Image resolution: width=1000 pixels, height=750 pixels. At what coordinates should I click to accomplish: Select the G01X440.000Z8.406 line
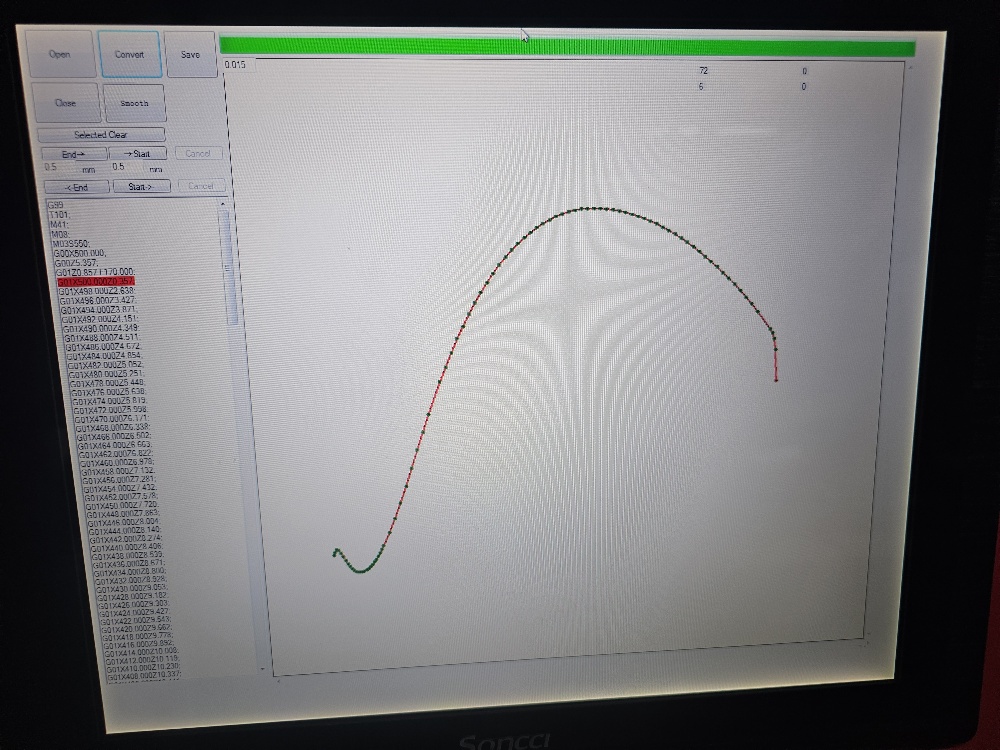tap(127, 547)
